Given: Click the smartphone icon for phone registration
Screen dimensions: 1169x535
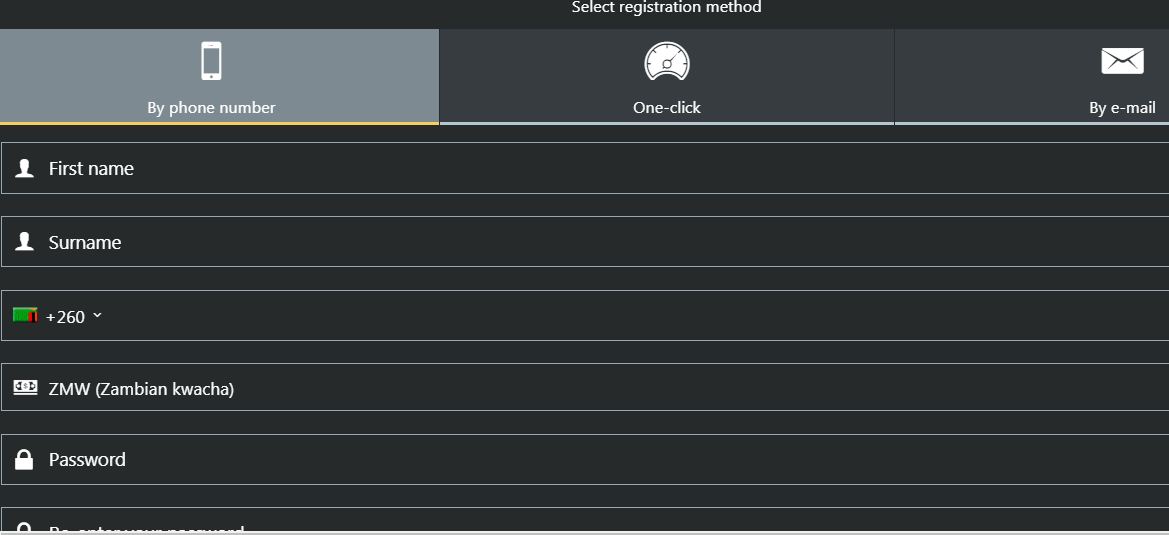Looking at the screenshot, I should 211,61.
